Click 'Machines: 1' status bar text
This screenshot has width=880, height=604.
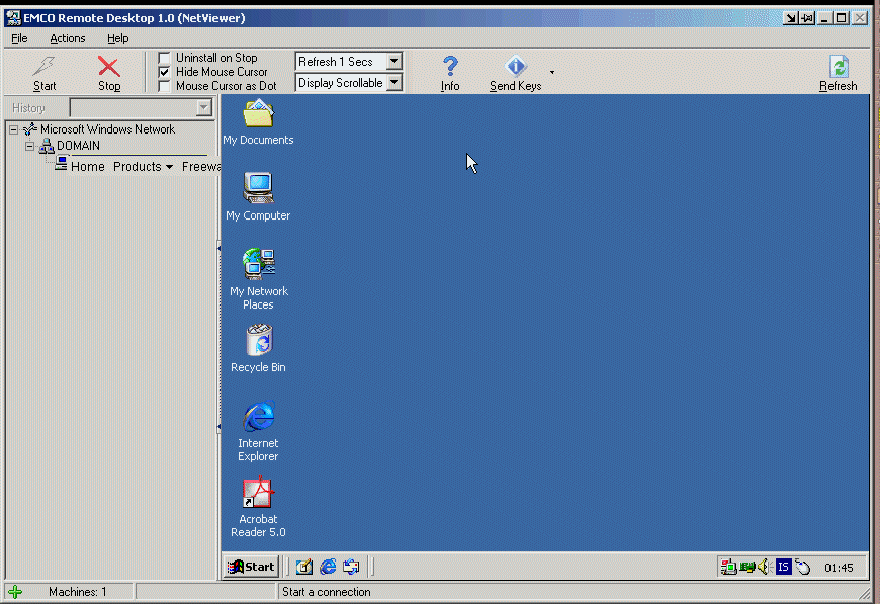tap(77, 592)
